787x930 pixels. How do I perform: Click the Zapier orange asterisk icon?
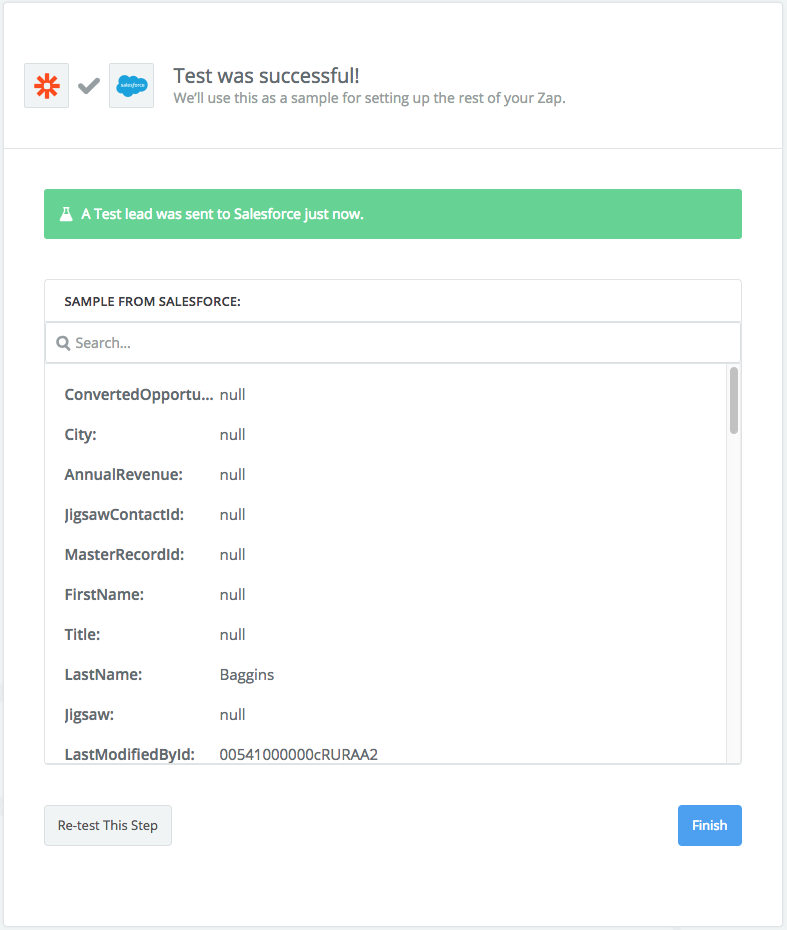(x=46, y=85)
